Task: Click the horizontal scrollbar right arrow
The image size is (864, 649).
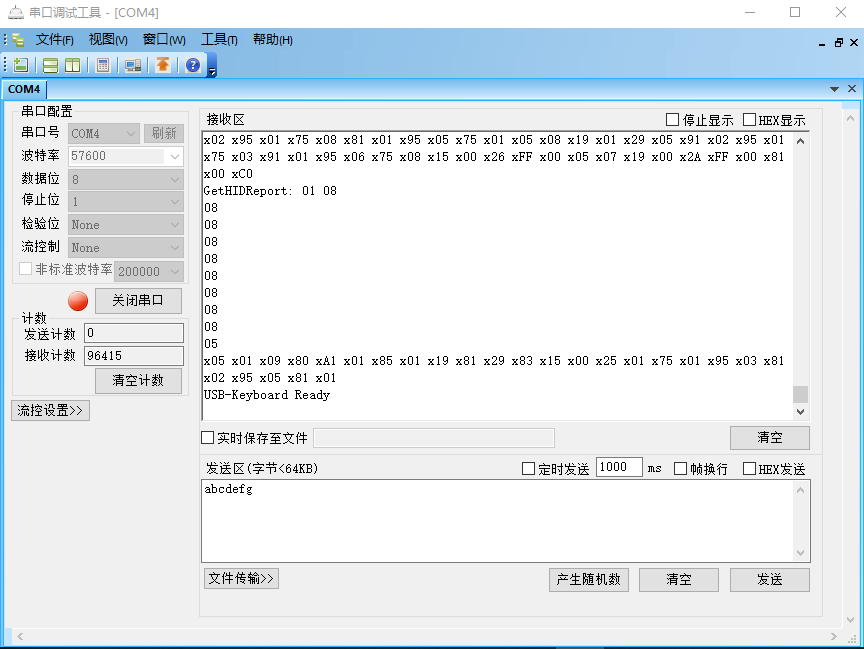Action: pyautogui.click(x=833, y=636)
